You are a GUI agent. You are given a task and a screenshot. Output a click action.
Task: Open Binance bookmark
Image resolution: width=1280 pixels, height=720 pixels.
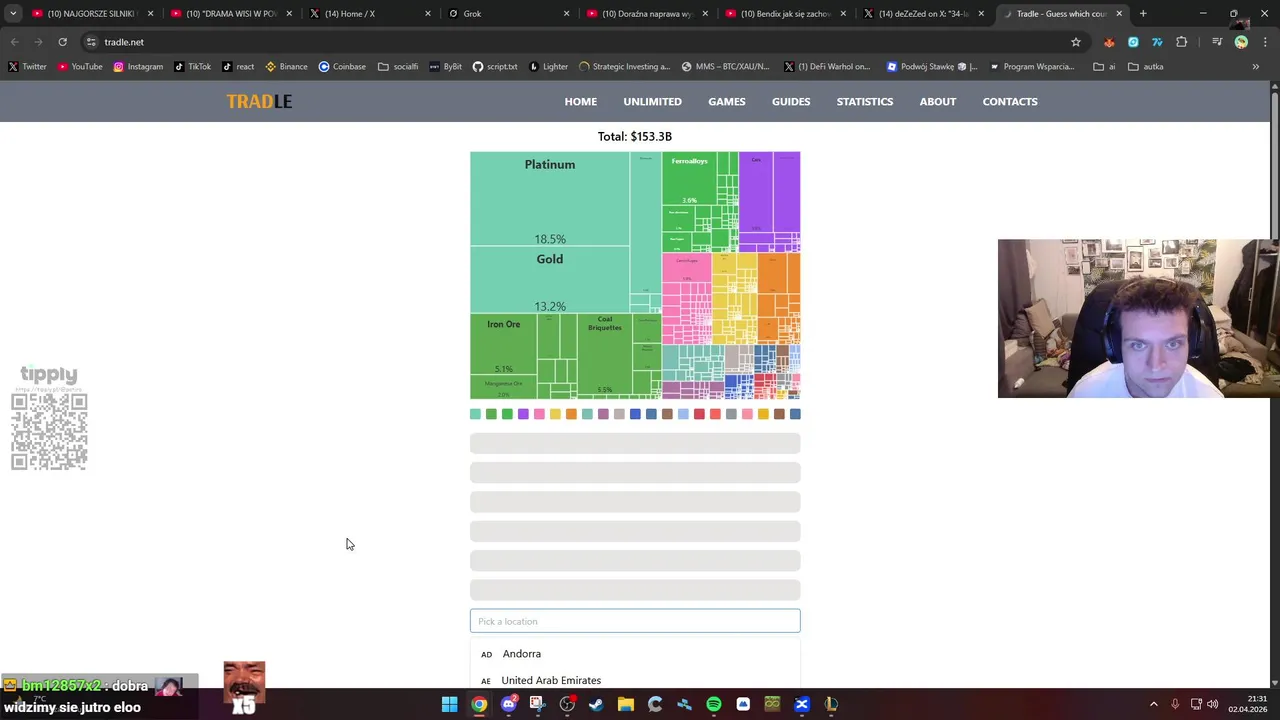click(286, 67)
